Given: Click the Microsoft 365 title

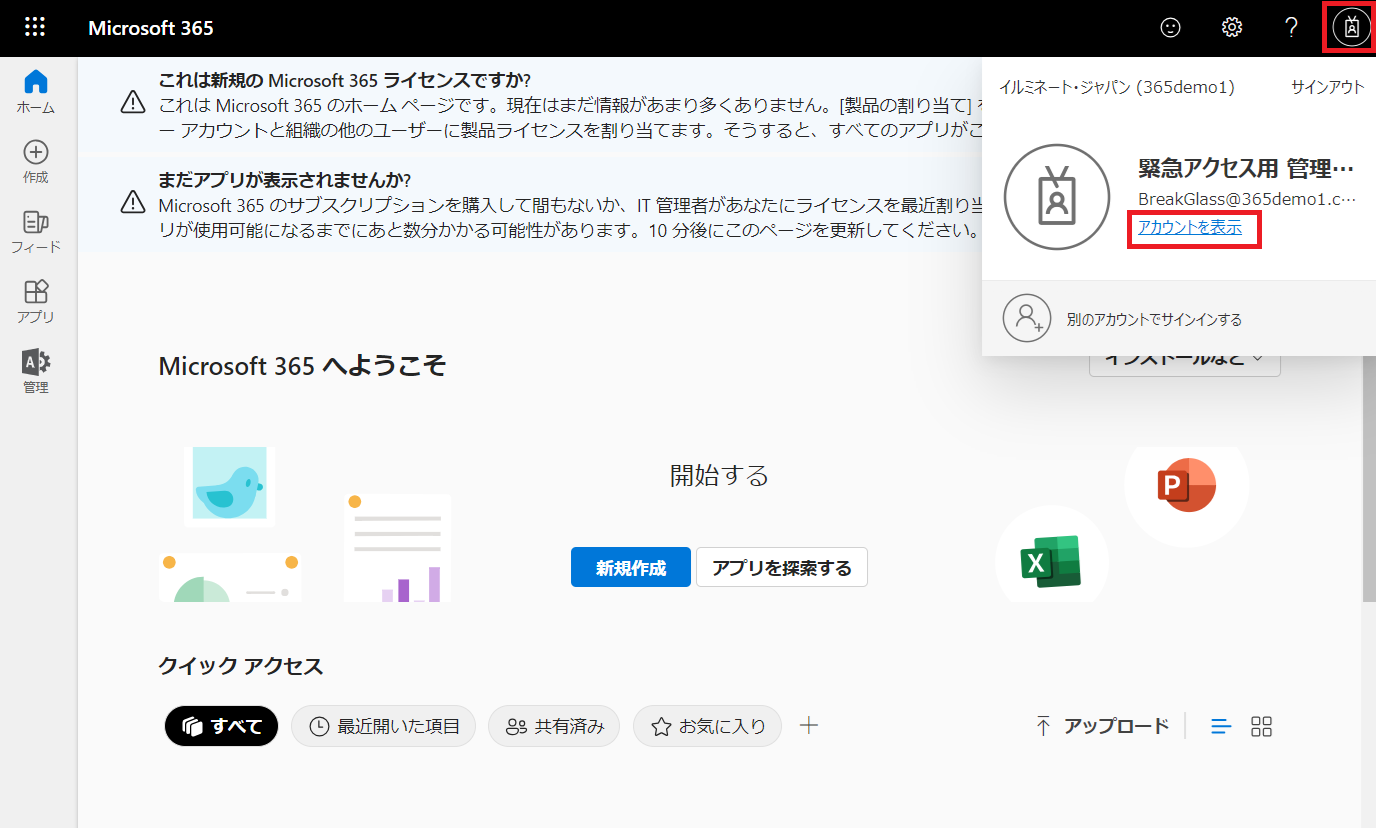Looking at the screenshot, I should [151, 28].
